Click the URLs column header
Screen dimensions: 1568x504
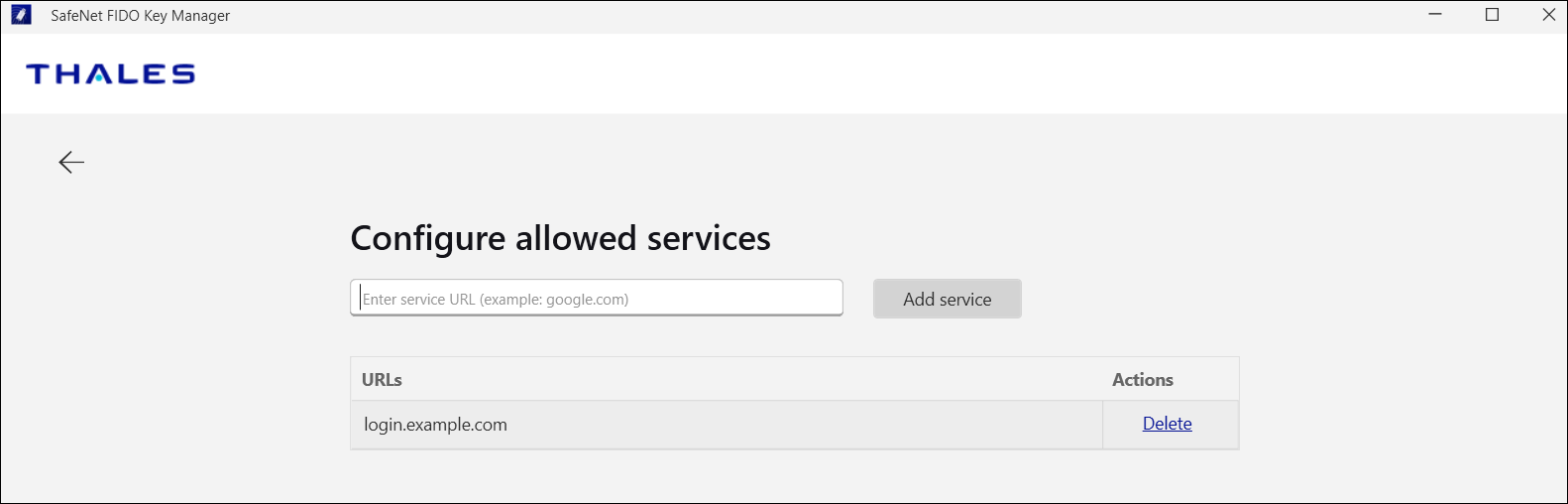coord(382,380)
